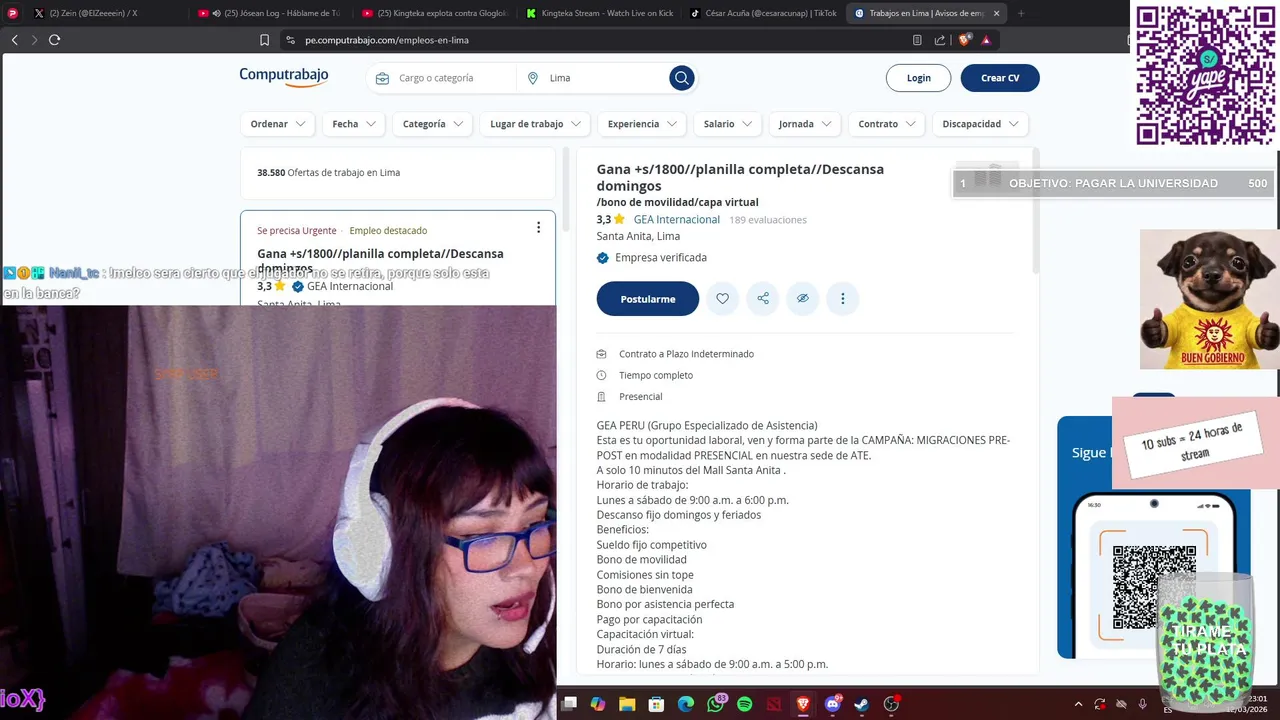Open WhatsApp from the taskbar
Screen dimensions: 1280x720
pyautogui.click(x=715, y=704)
